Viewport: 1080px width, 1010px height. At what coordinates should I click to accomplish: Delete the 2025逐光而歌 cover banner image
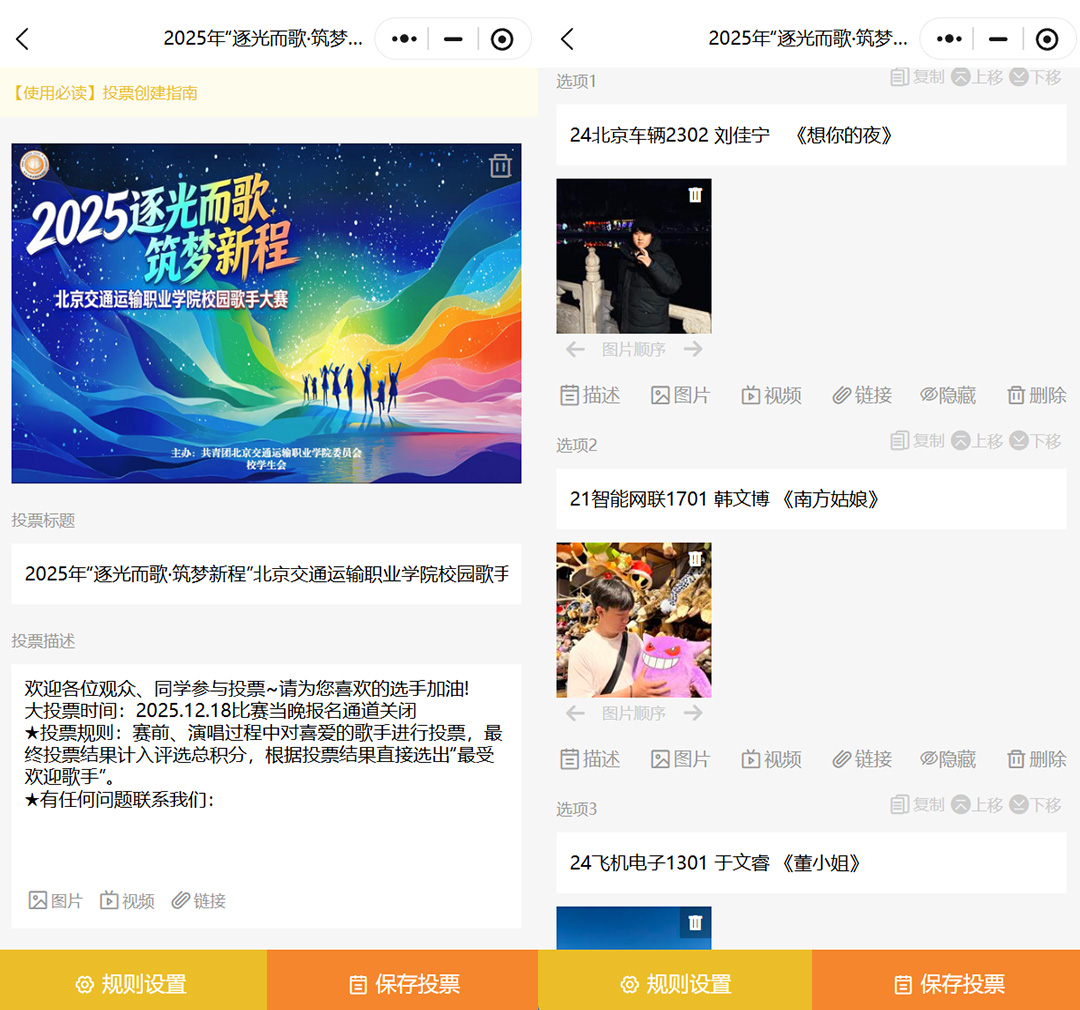click(500, 166)
